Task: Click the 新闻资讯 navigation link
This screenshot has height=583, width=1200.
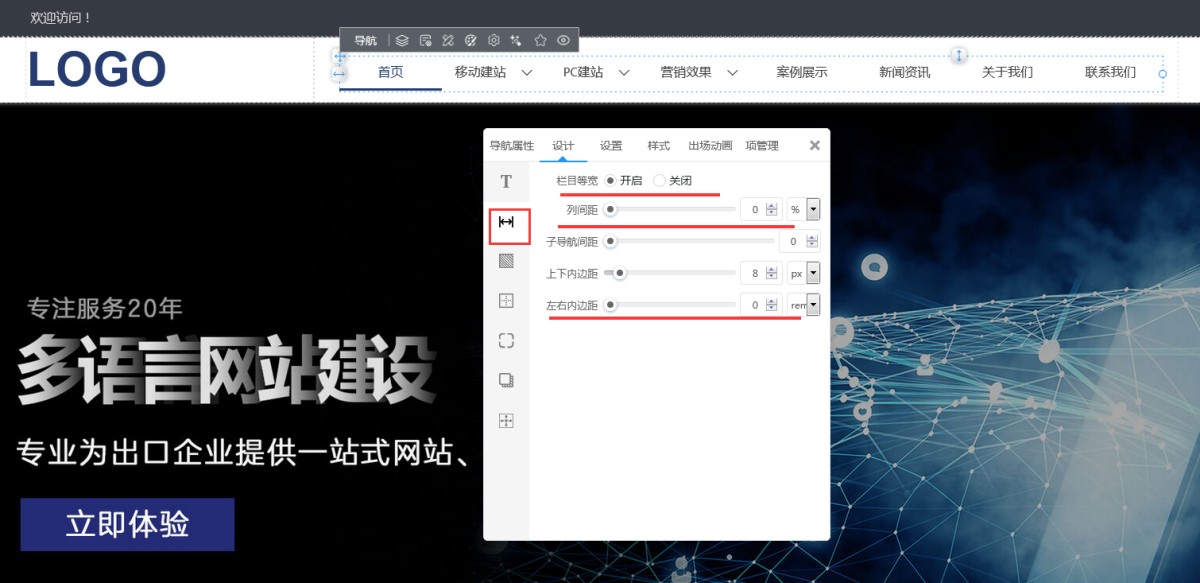Action: [x=904, y=72]
